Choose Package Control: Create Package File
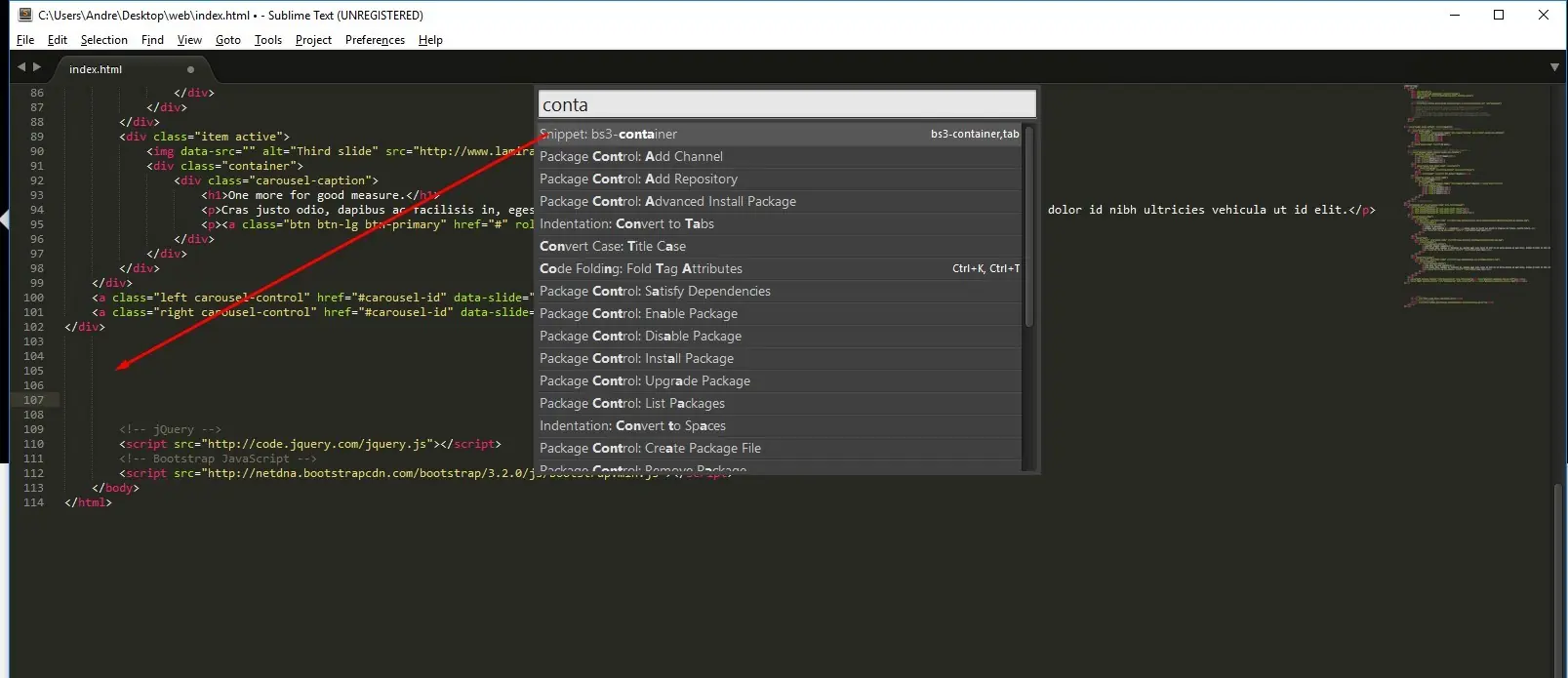 (779, 448)
